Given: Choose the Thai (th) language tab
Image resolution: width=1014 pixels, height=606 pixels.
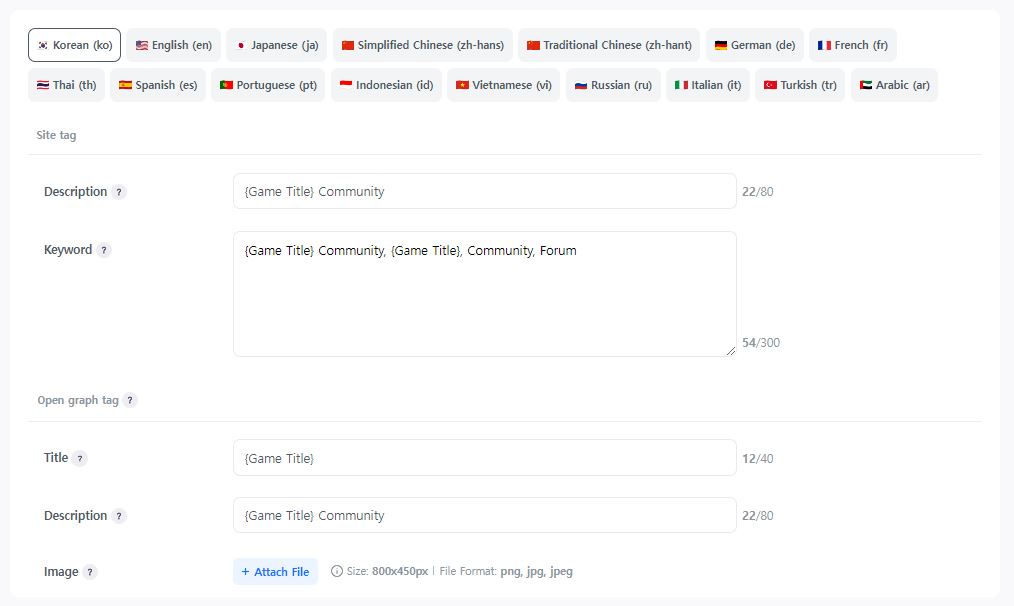Looking at the screenshot, I should (66, 85).
